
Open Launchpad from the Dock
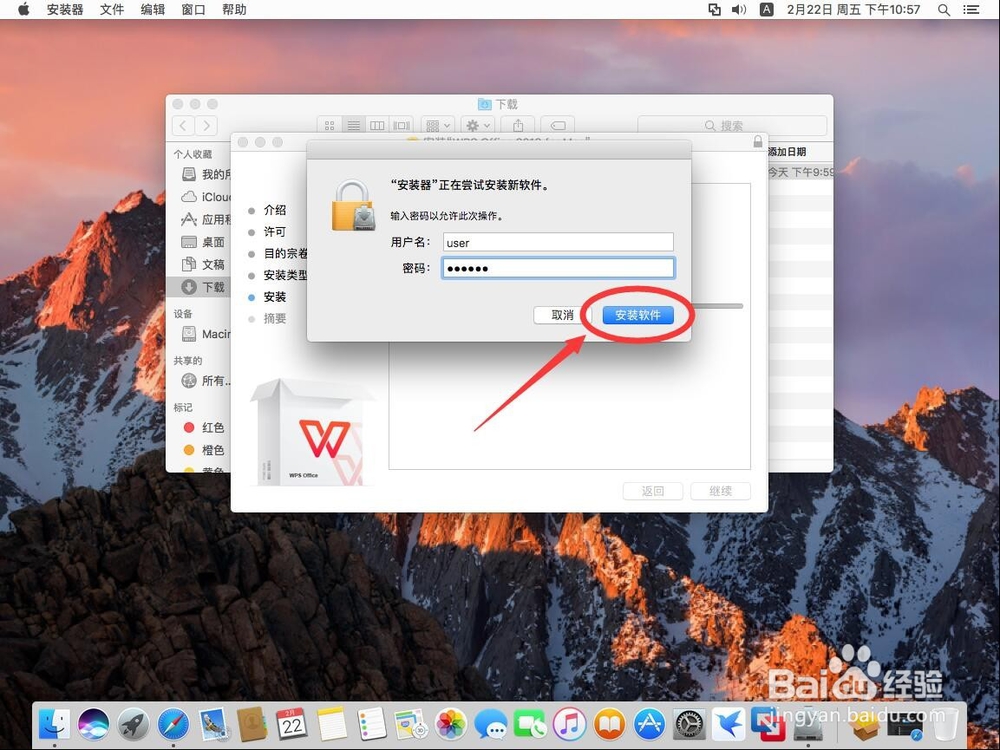tap(133, 724)
